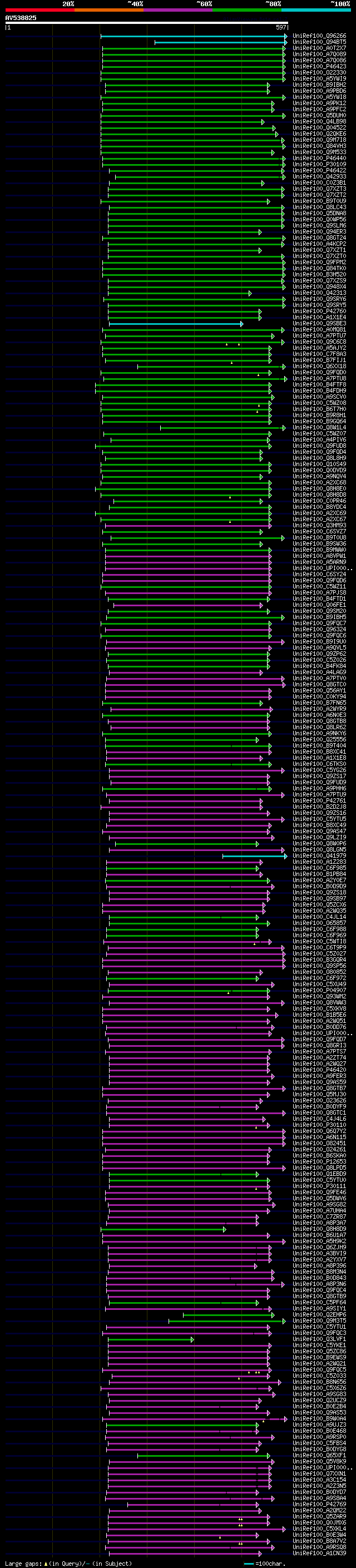Viewport: 356px width, 1568px height.
Task: Click the white AV538825 query sequence bar
Action: coord(146,22)
